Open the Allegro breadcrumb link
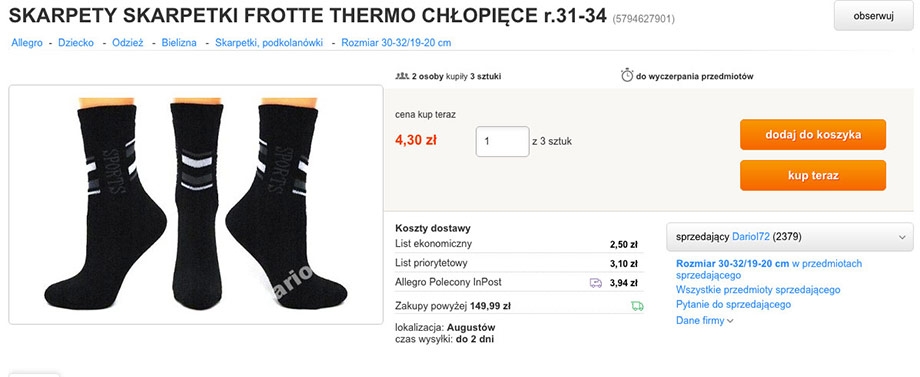Viewport: 920px width, 377px height. click(x=27, y=43)
